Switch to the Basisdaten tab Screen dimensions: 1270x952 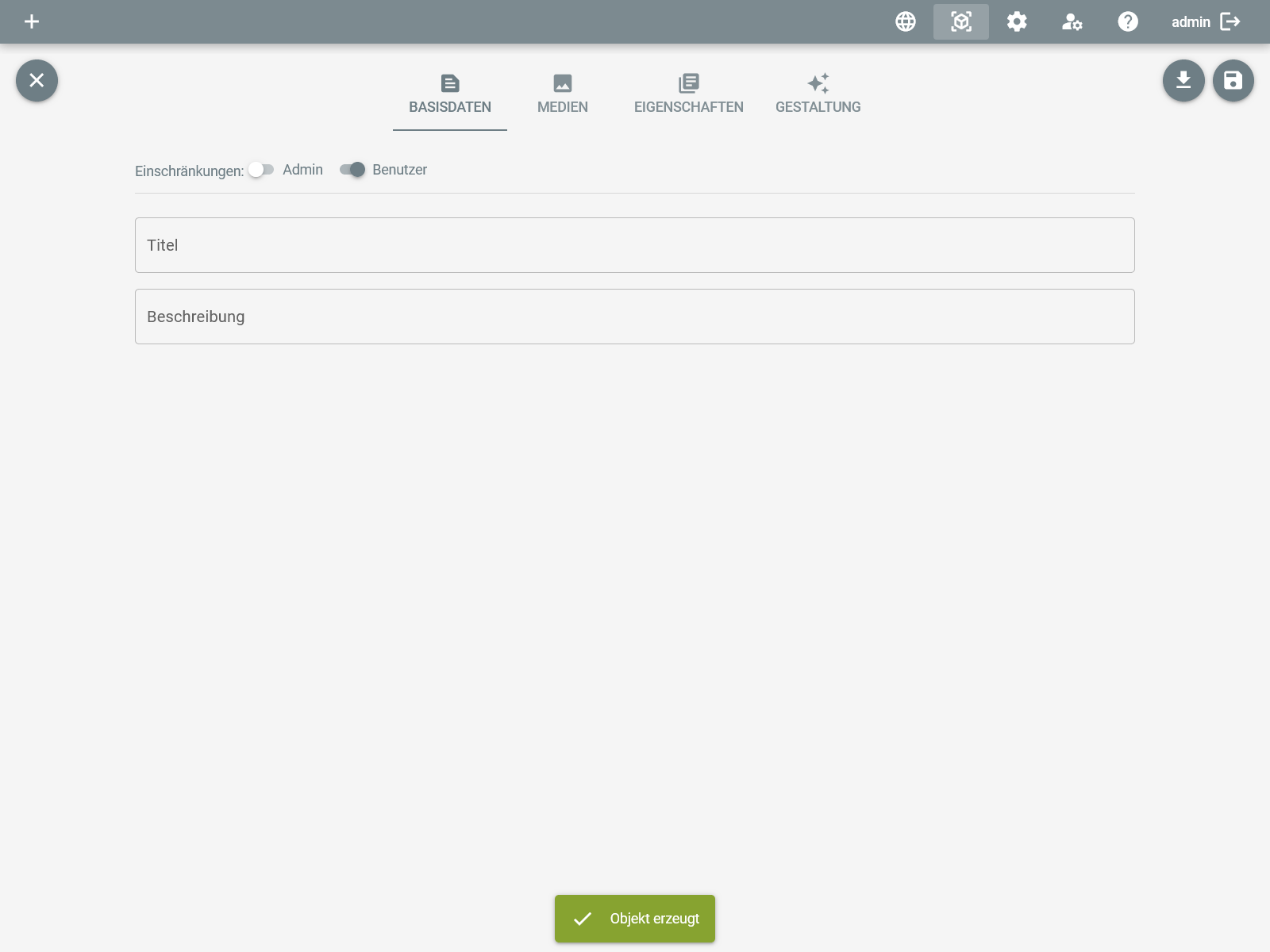coord(450,95)
